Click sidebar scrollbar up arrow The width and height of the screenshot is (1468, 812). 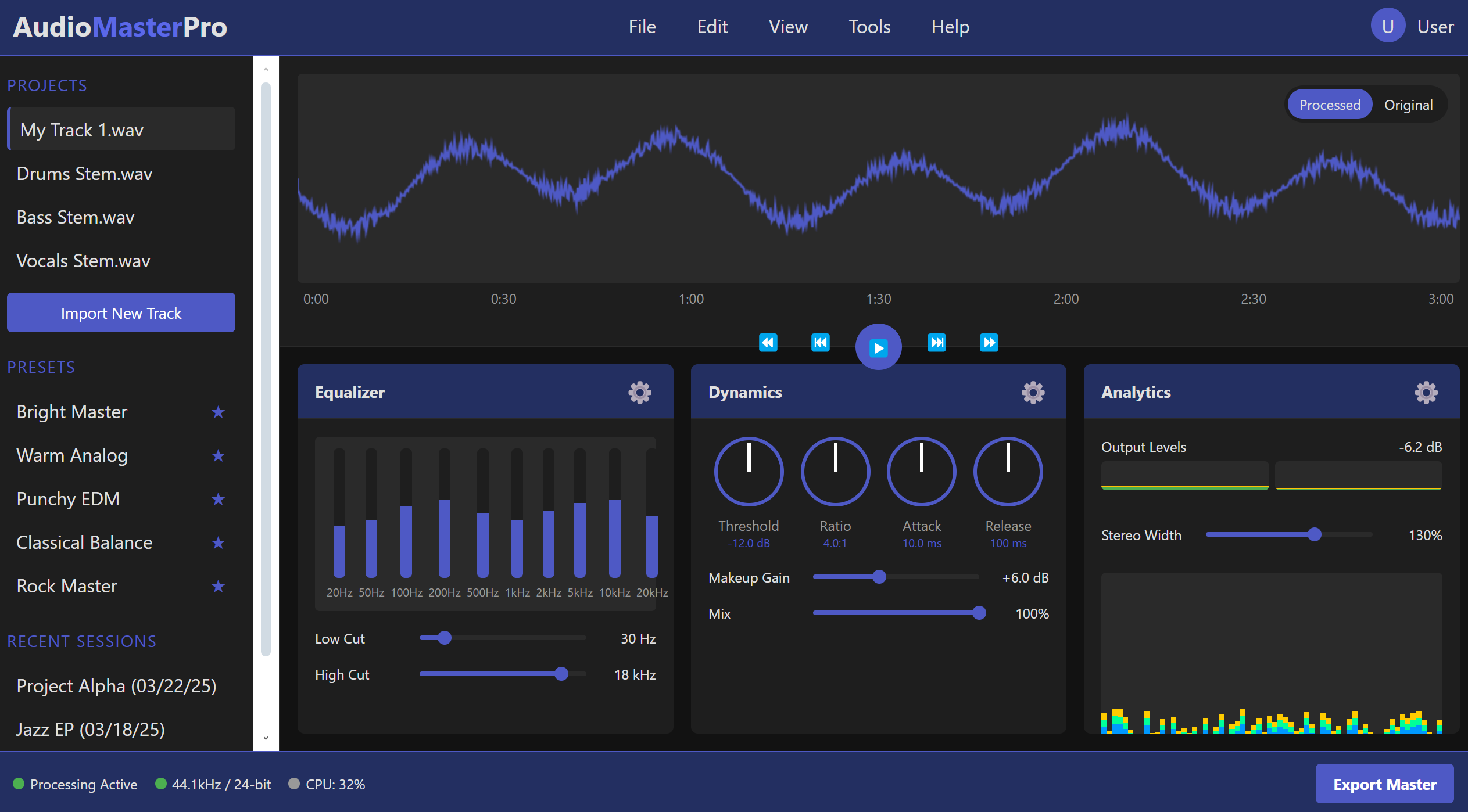click(266, 70)
